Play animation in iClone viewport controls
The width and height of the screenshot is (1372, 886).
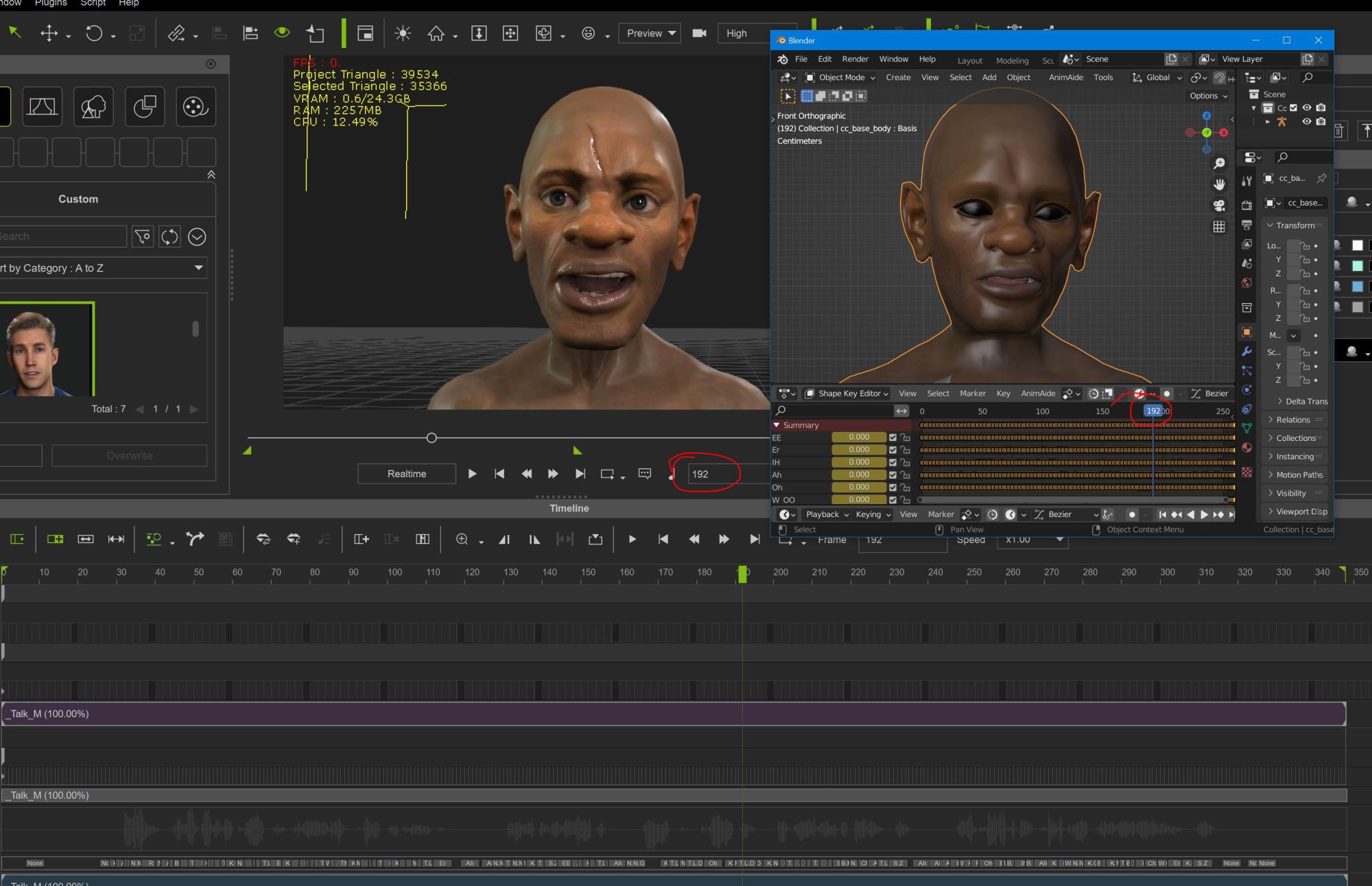(472, 474)
